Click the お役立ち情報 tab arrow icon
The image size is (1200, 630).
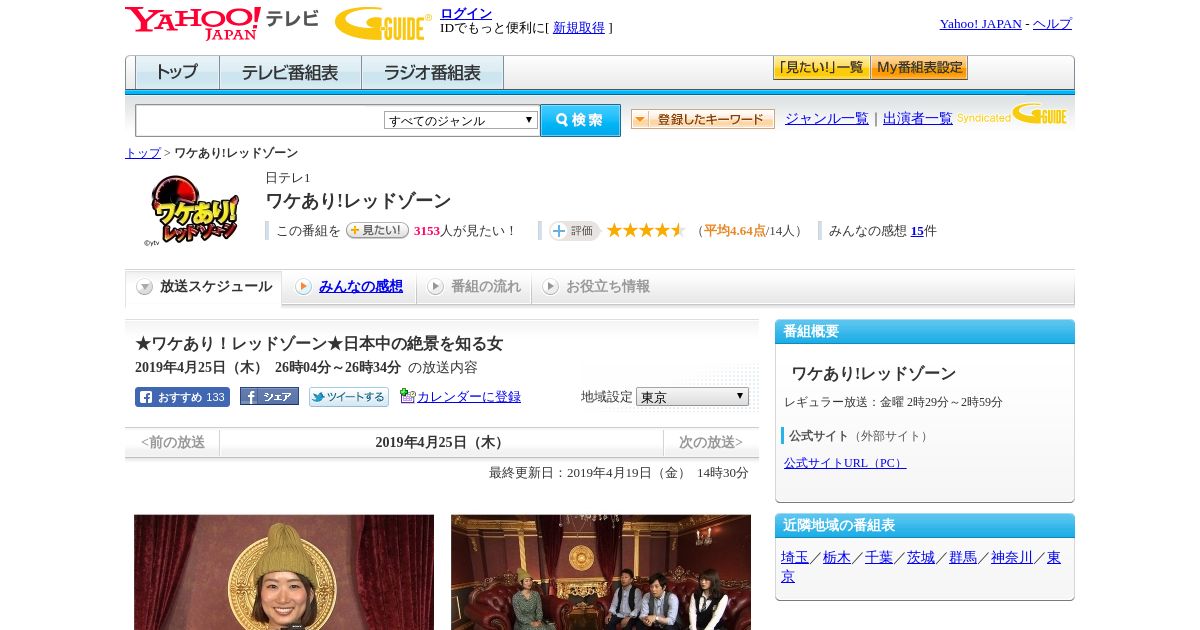550,287
